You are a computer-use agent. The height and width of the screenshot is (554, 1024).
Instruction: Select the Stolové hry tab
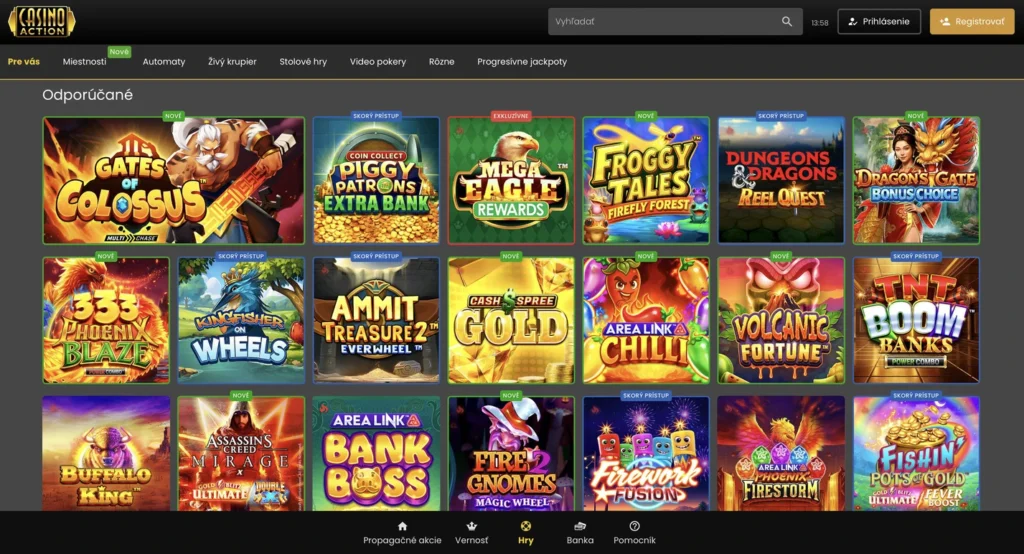(x=303, y=61)
